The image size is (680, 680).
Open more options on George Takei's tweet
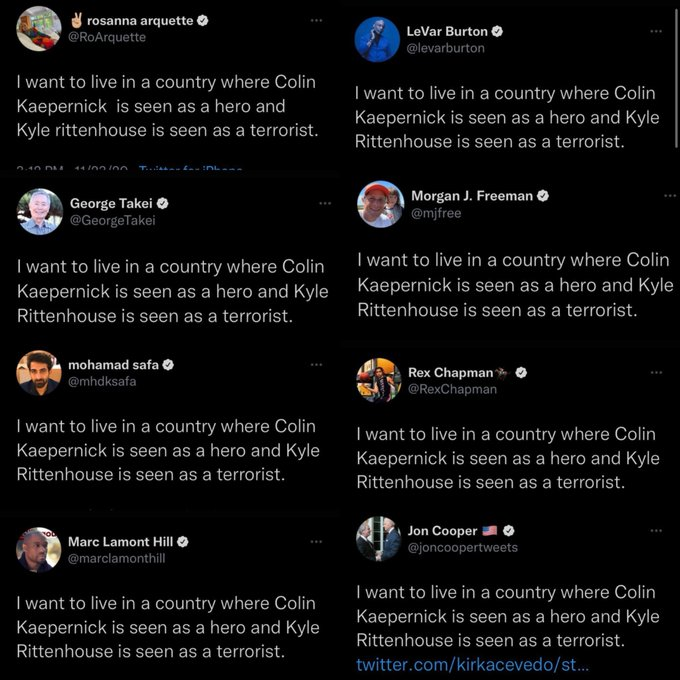325,203
